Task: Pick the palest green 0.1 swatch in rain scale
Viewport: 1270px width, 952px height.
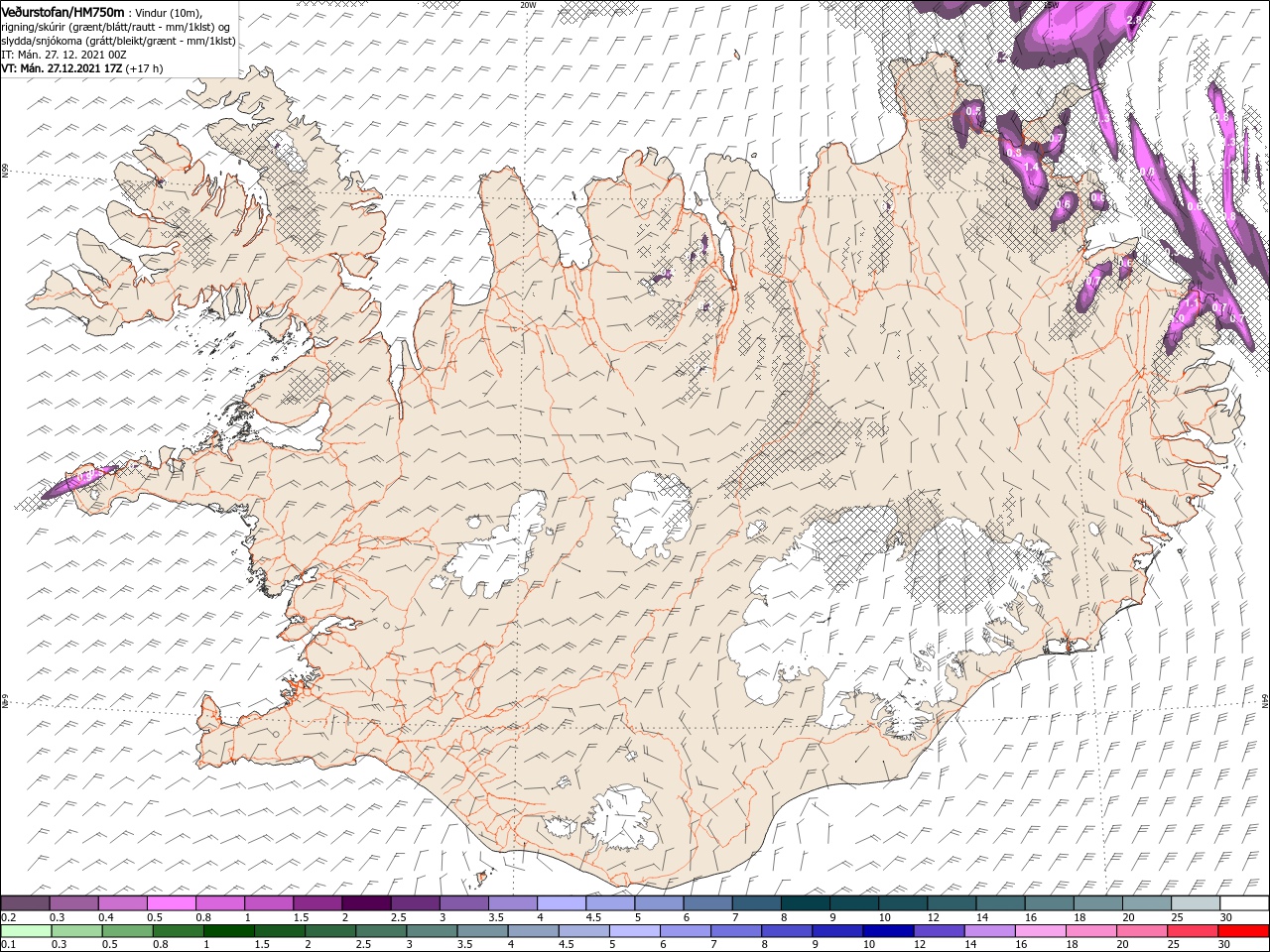Action: pos(26,931)
